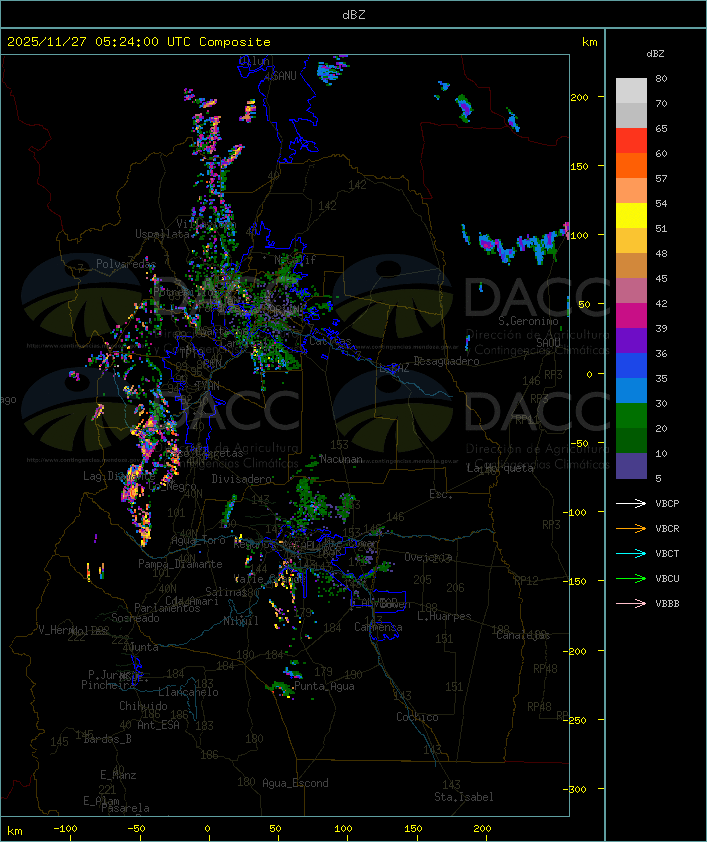Click the 0 tick on bottom horizontal axis

point(208,829)
